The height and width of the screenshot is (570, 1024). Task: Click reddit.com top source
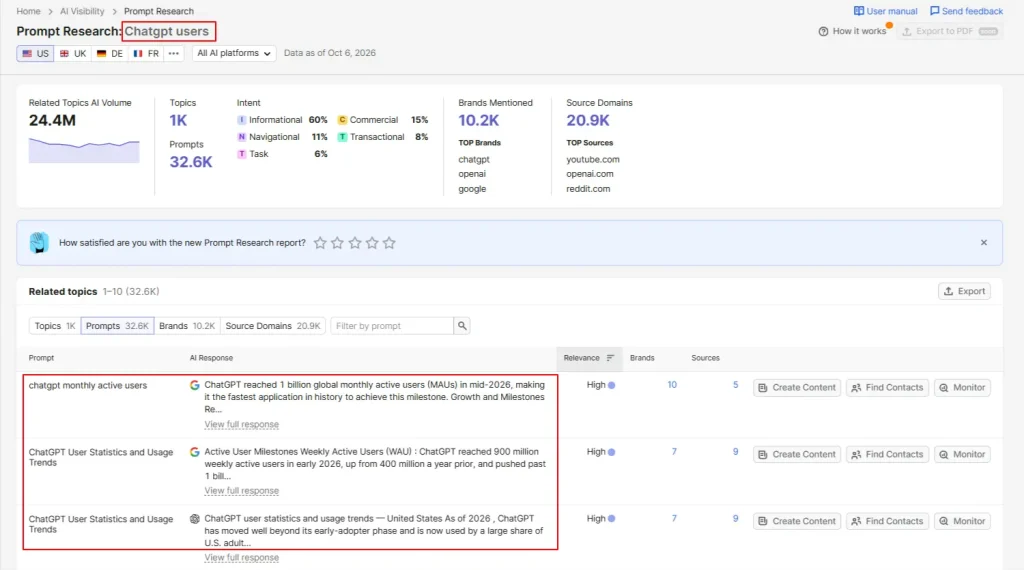point(588,189)
